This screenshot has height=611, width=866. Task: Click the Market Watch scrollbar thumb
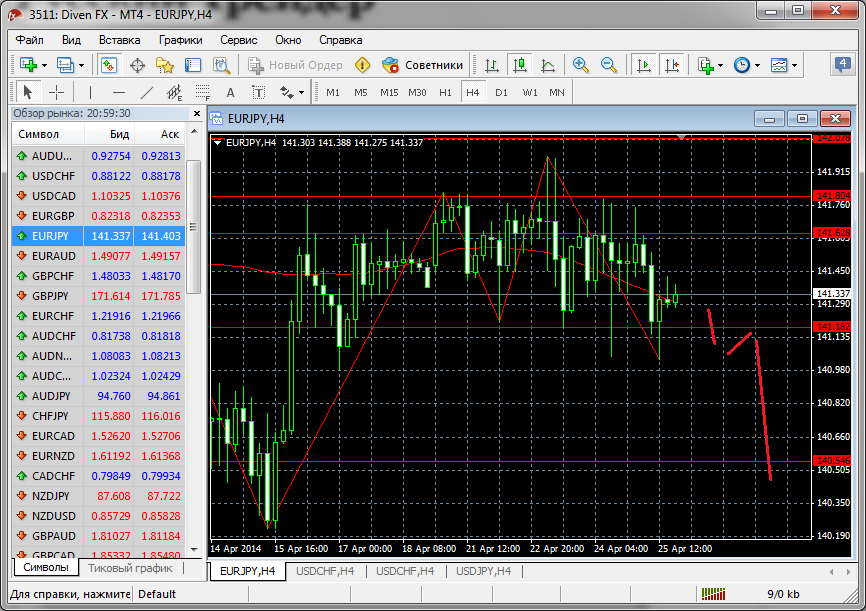point(194,227)
